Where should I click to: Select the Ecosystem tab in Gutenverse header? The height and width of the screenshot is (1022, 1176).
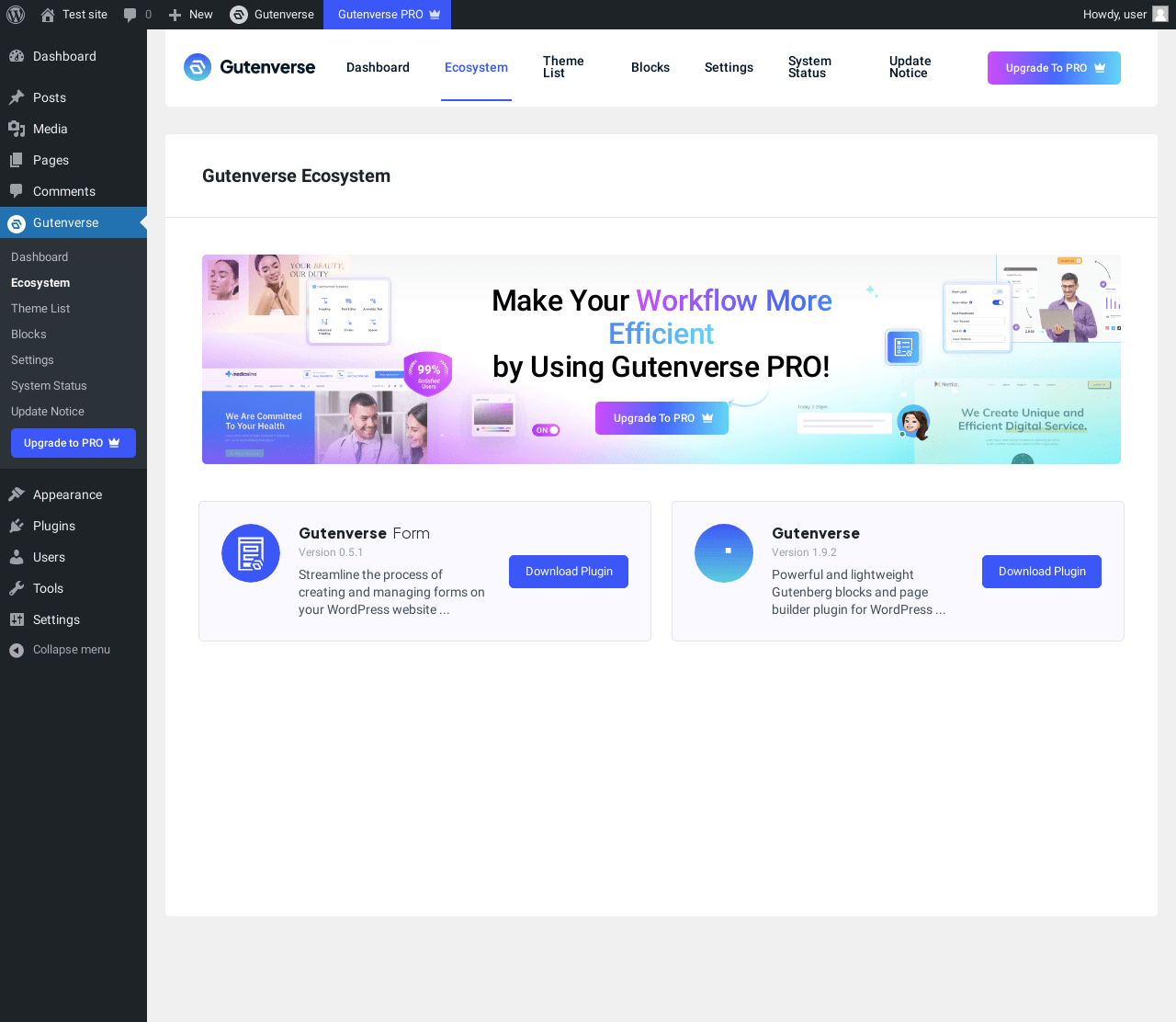476,68
